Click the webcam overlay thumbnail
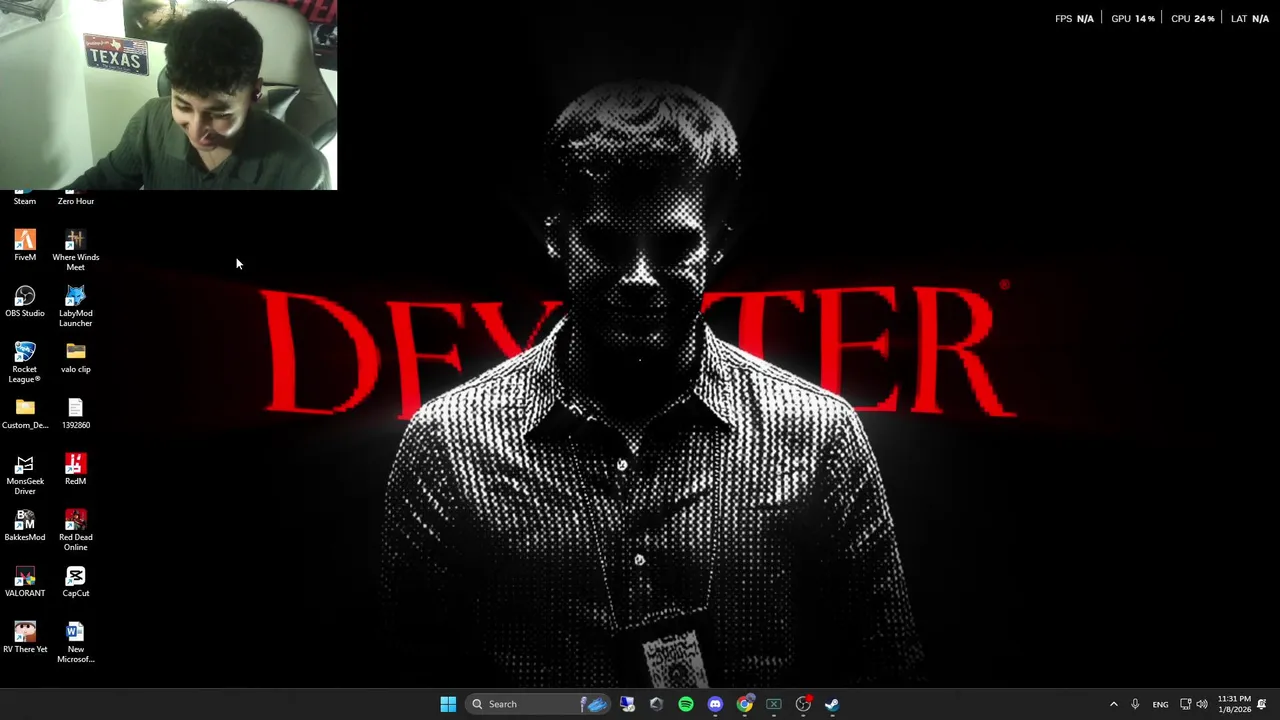This screenshot has width=1280, height=720. tap(168, 95)
